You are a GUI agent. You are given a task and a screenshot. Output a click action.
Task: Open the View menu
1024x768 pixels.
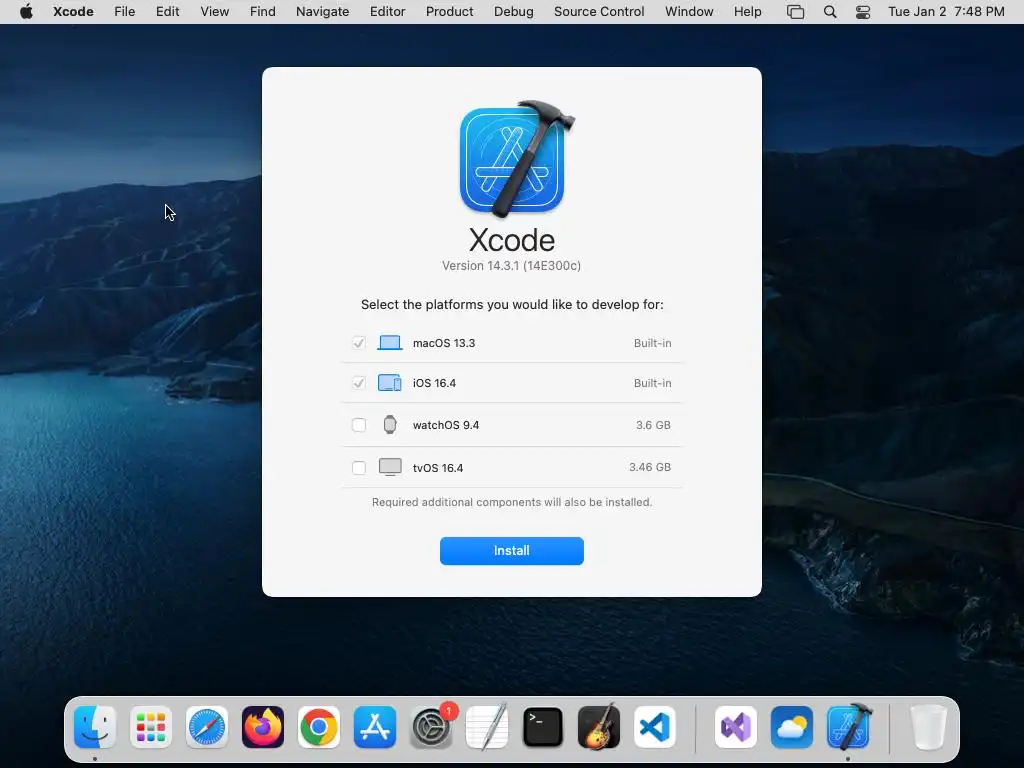click(214, 11)
